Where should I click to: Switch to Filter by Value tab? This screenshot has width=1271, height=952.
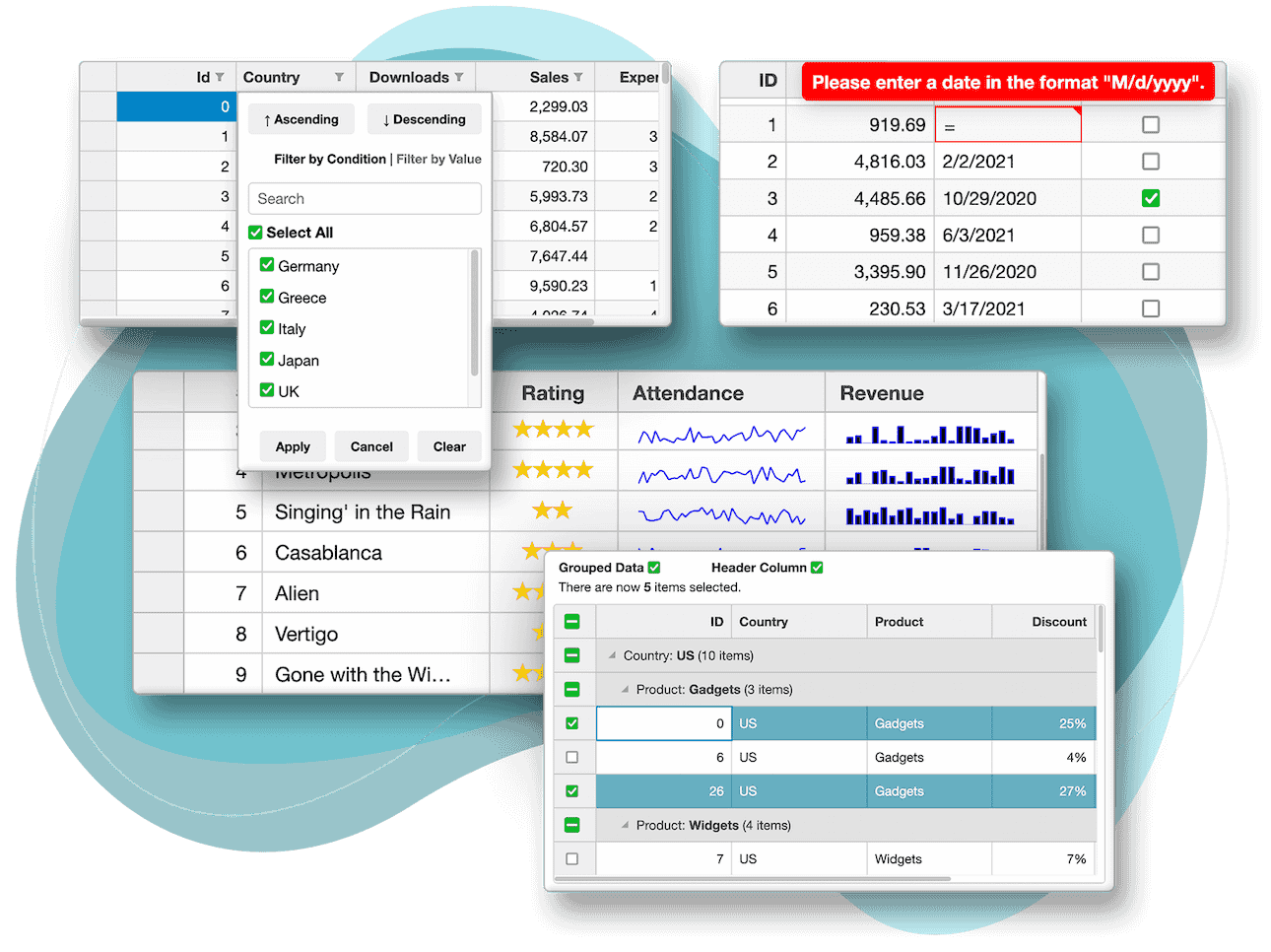[x=438, y=159]
